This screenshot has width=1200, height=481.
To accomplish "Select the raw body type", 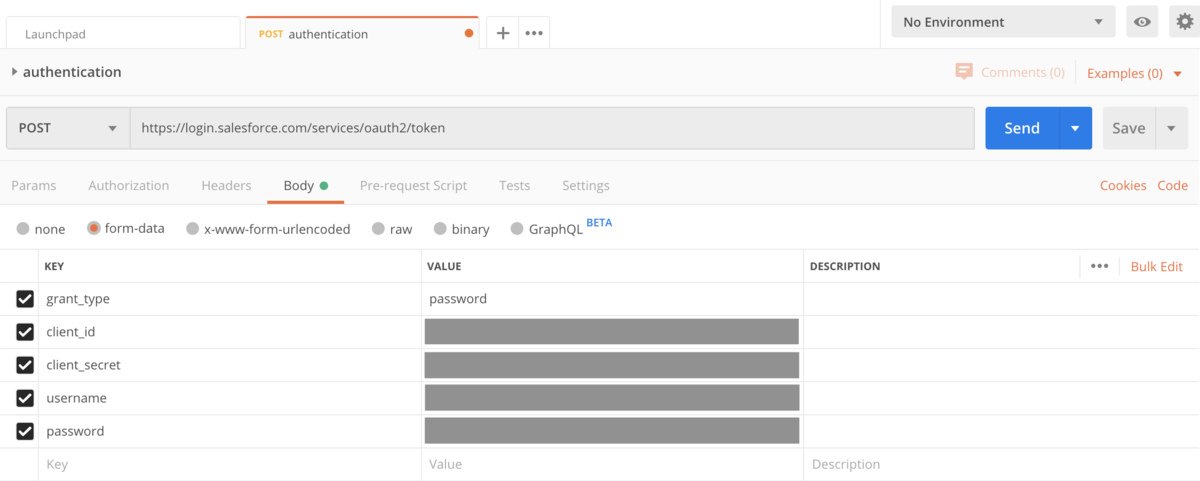I will [378, 229].
